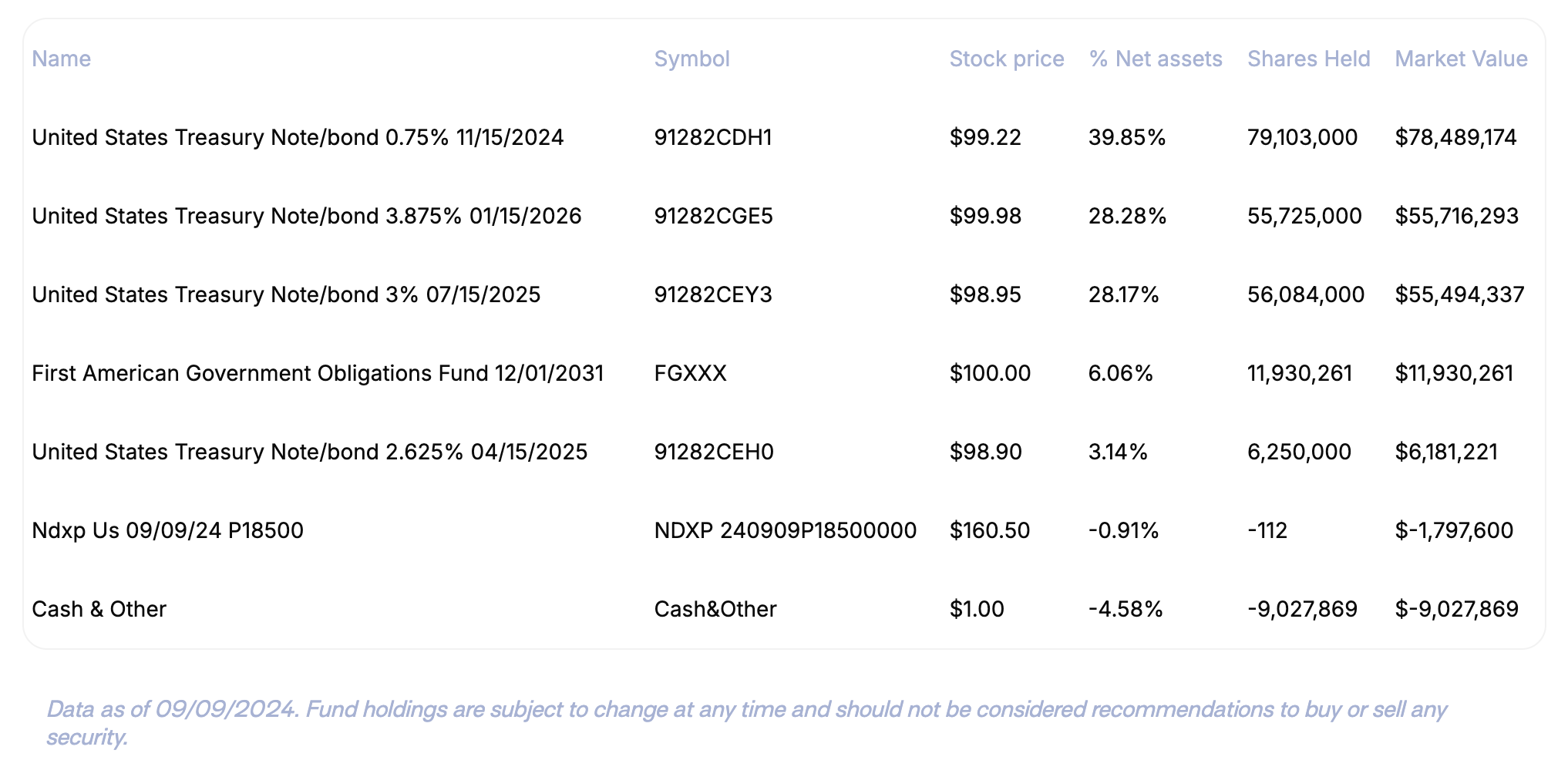Select the Treasury Note 0.75% 11/15/2024 row
Viewport: 1568px width, 777px height.
click(x=298, y=137)
